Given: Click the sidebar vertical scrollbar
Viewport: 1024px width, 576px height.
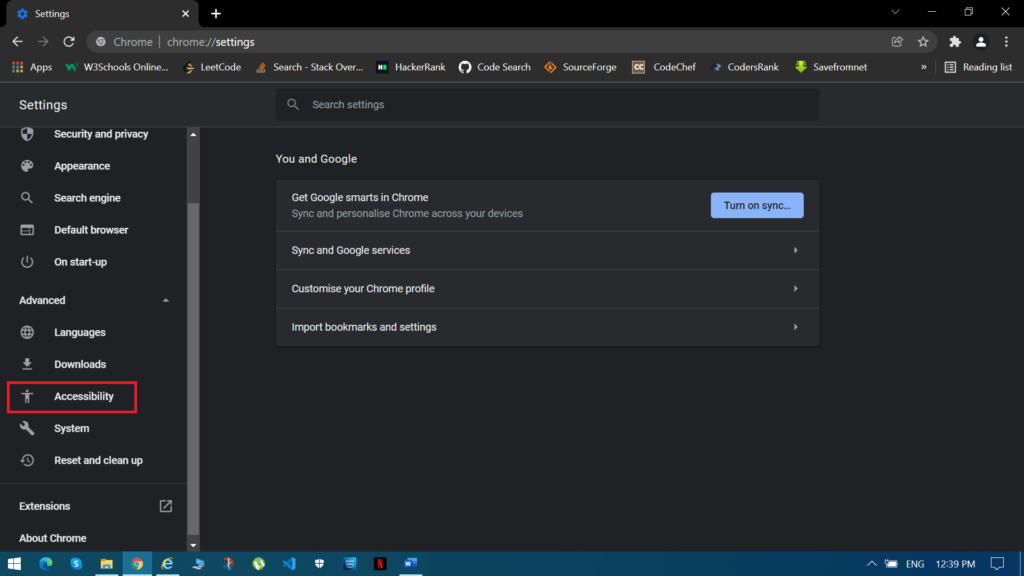Looking at the screenshot, I should (x=194, y=370).
